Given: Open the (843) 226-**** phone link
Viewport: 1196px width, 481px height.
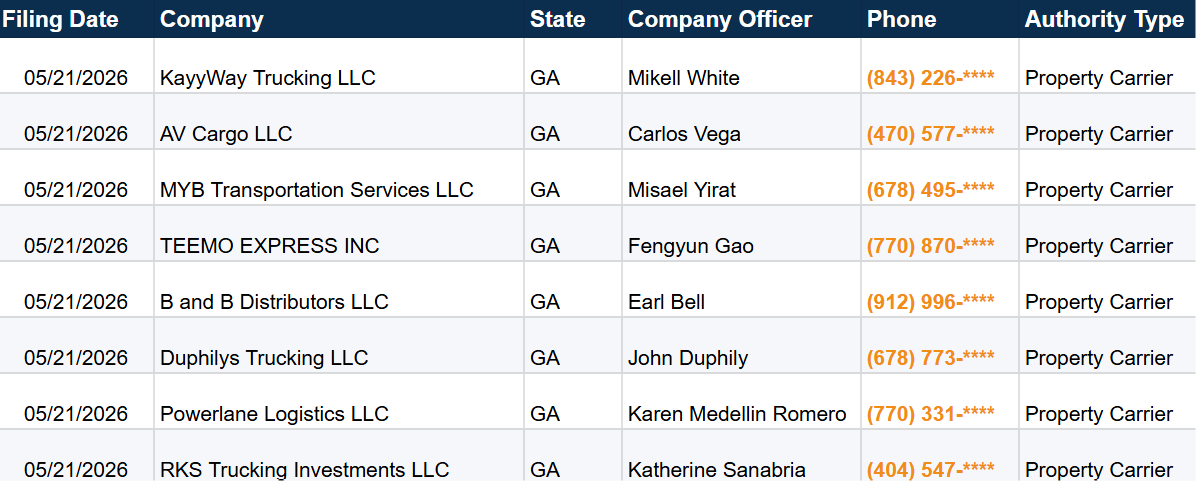Looking at the screenshot, I should click(931, 78).
